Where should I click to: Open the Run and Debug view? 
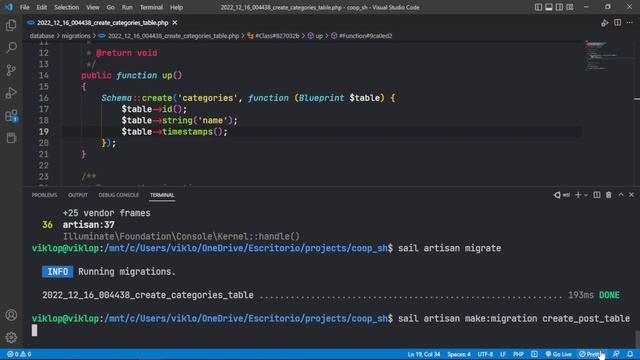coord(11,93)
